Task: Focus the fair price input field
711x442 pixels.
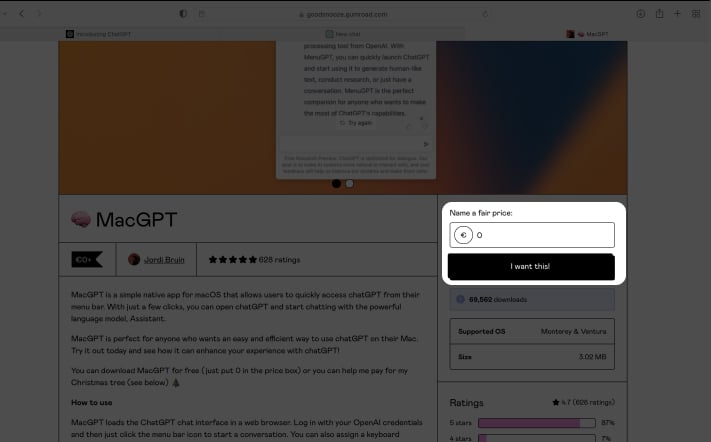Action: coord(540,235)
